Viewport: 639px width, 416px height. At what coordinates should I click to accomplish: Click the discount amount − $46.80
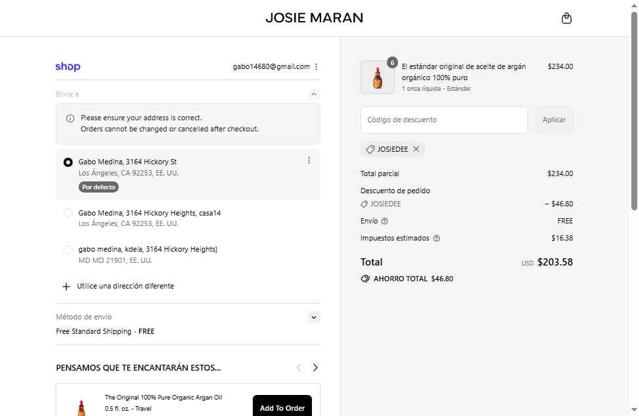[559, 204]
